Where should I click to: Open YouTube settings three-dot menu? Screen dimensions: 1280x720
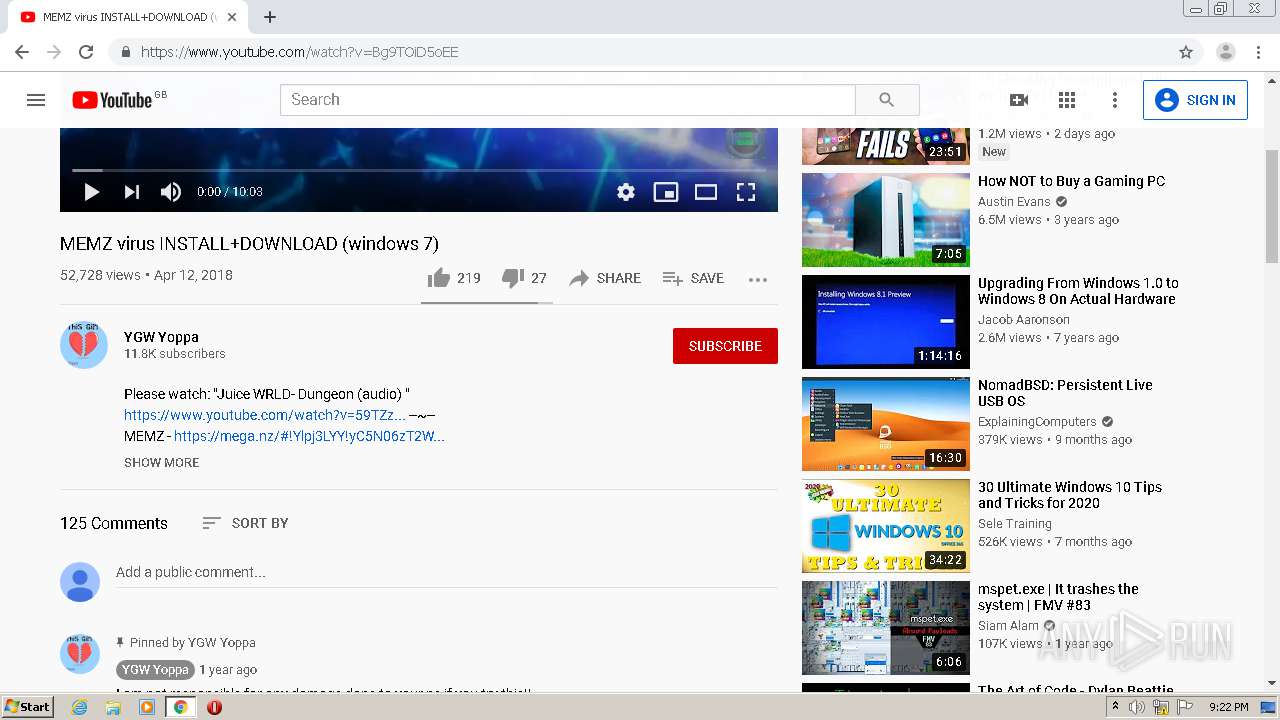click(x=1115, y=100)
